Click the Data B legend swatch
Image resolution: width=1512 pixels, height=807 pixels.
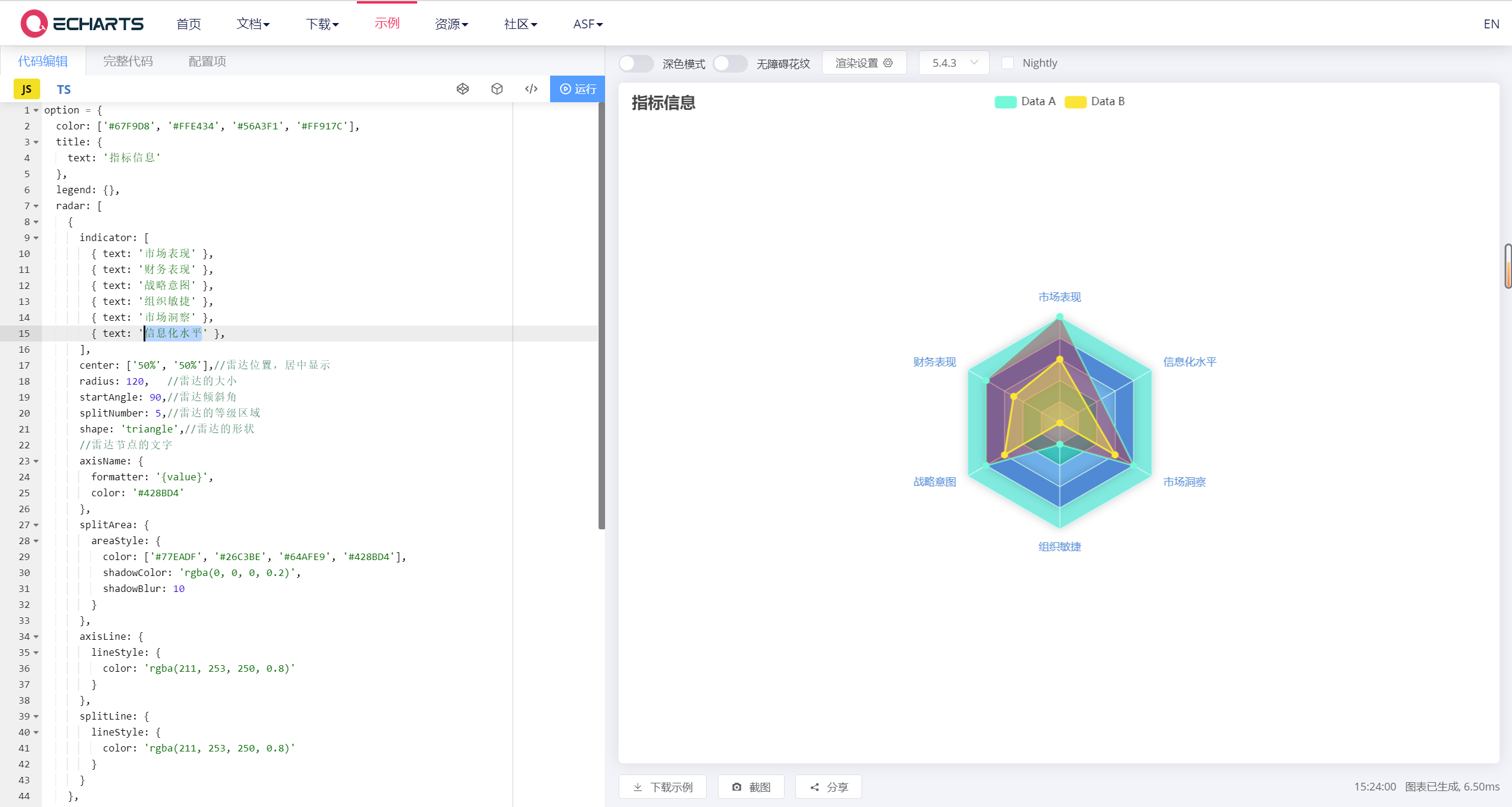1075,102
